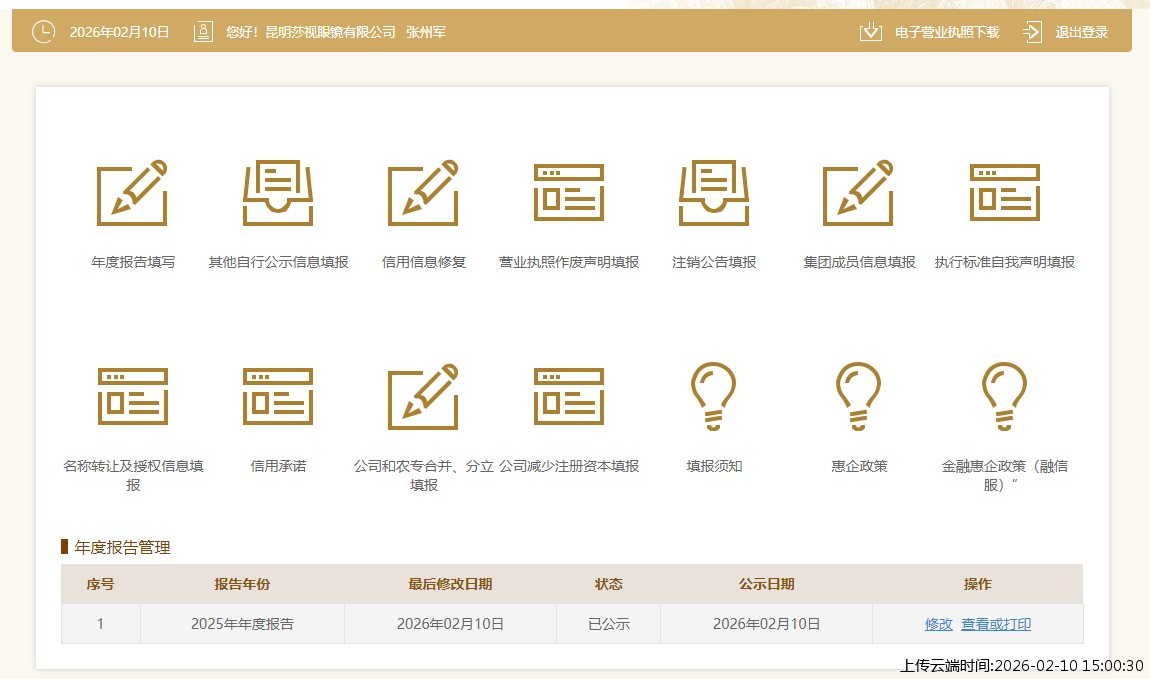
Task: Click the 电子营业执照下载 download icon
Action: tap(871, 32)
